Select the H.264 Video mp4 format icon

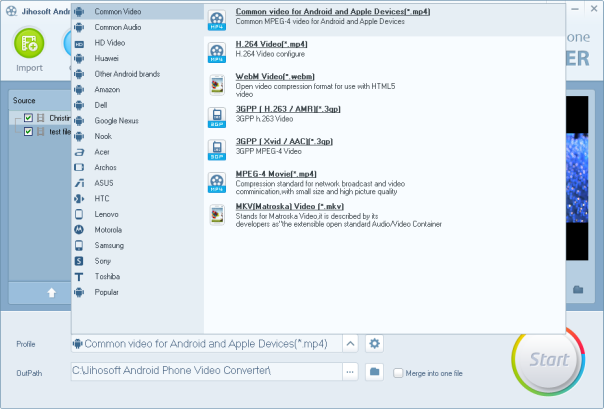pos(216,51)
